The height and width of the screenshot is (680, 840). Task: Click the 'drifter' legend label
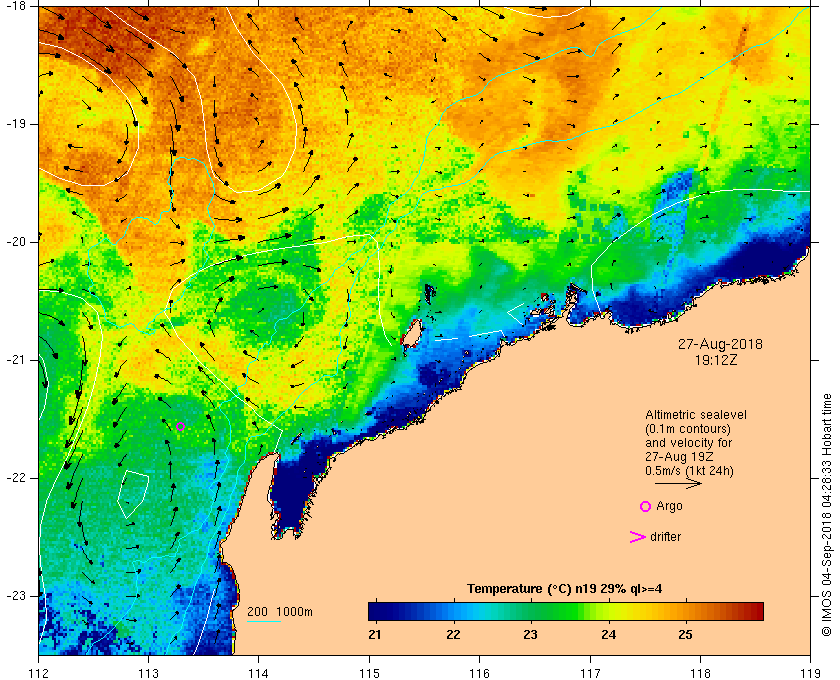click(x=665, y=537)
